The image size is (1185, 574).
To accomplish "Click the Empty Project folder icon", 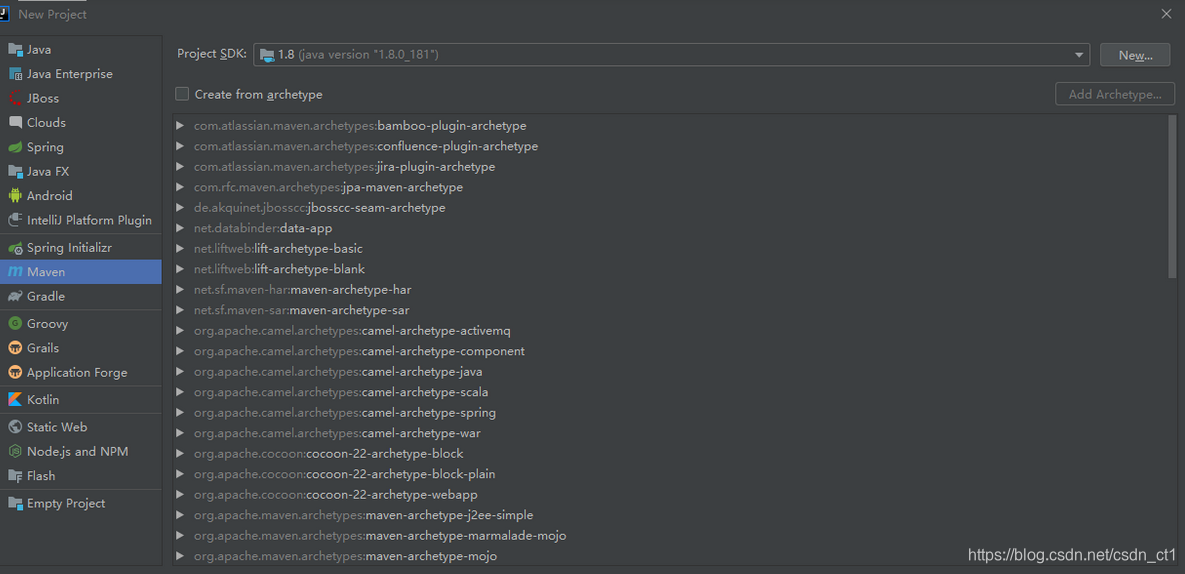I will point(15,503).
